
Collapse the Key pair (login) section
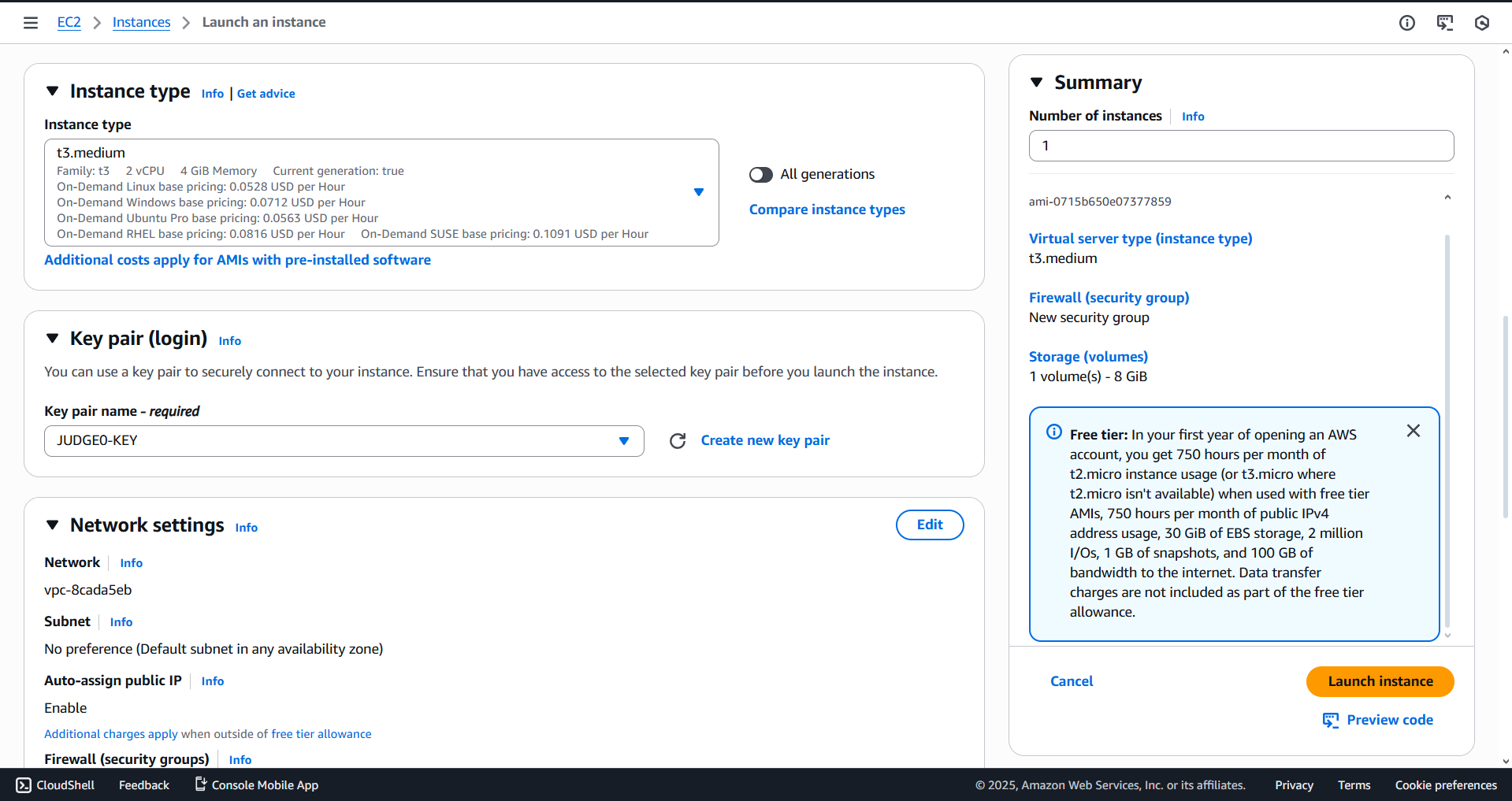[x=53, y=339]
